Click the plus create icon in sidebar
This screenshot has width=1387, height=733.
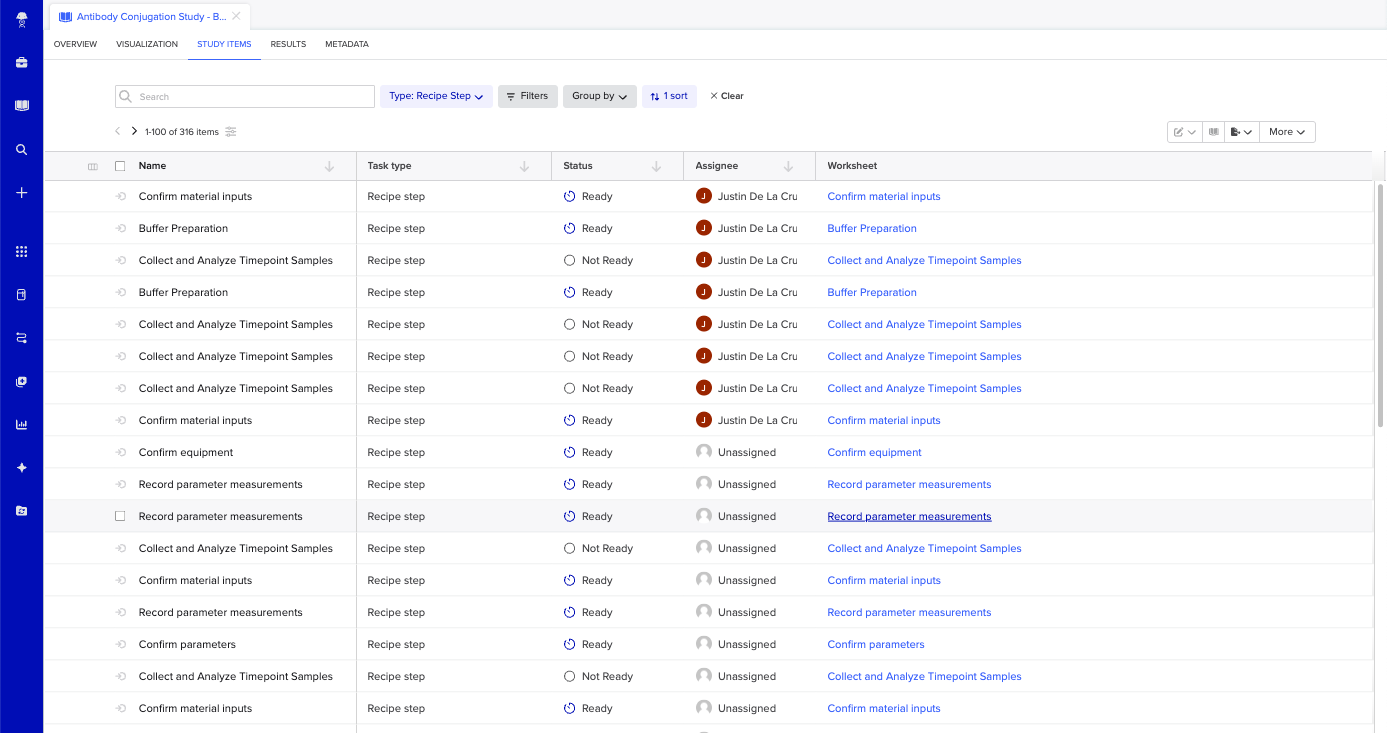pyautogui.click(x=21, y=193)
